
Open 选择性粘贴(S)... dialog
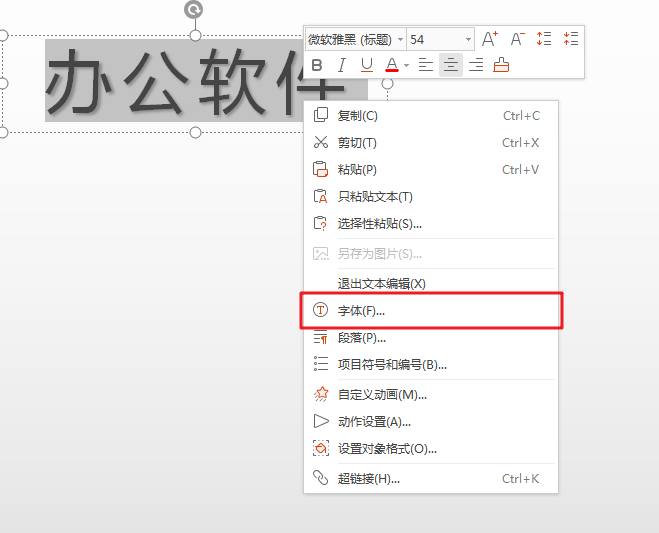point(431,223)
